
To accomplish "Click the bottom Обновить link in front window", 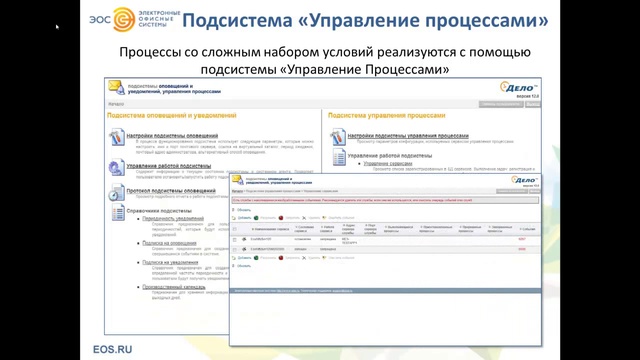I will (x=244, y=266).
